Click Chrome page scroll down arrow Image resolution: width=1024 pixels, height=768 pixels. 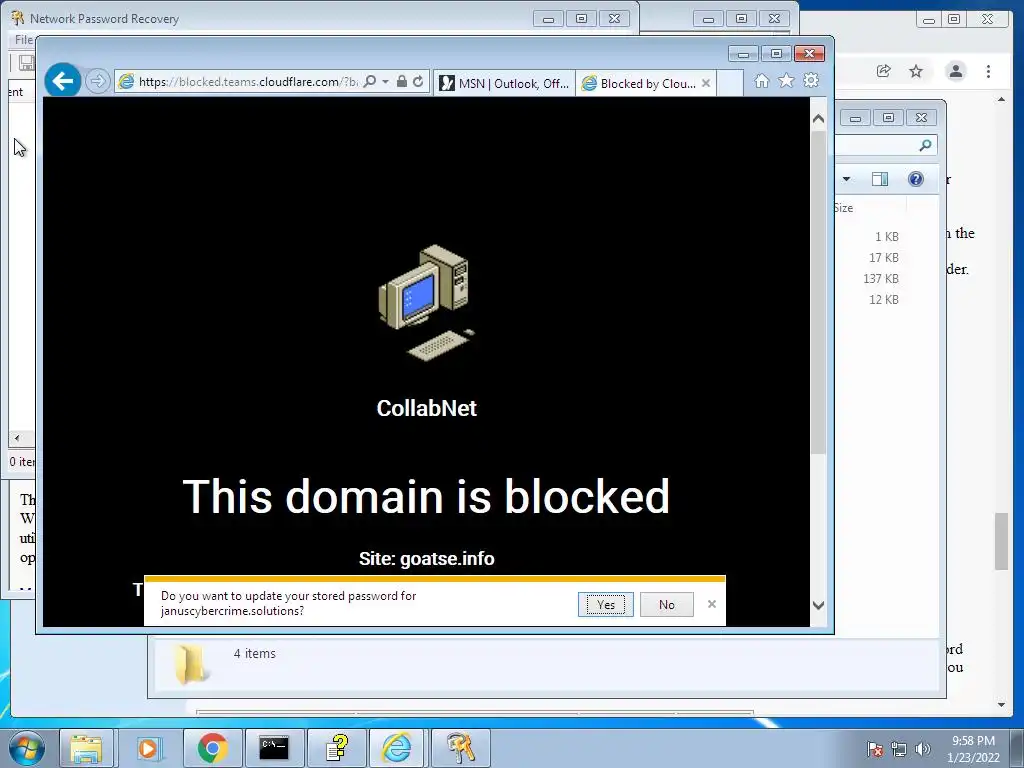point(1002,704)
